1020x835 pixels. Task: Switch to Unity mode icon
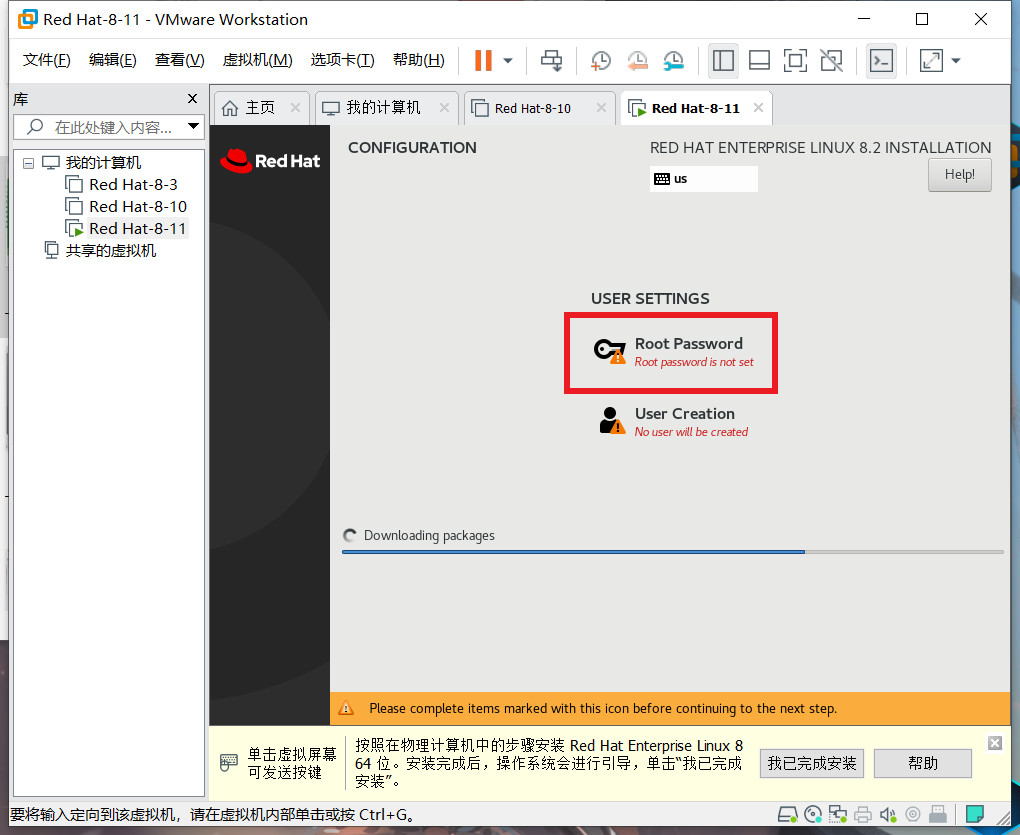point(831,60)
